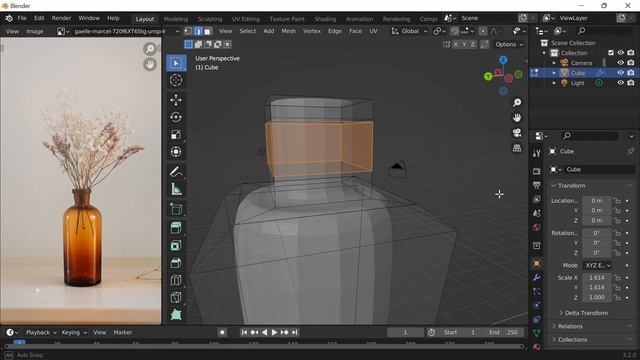Hide the Camera object via eye icon

[x=620, y=63]
